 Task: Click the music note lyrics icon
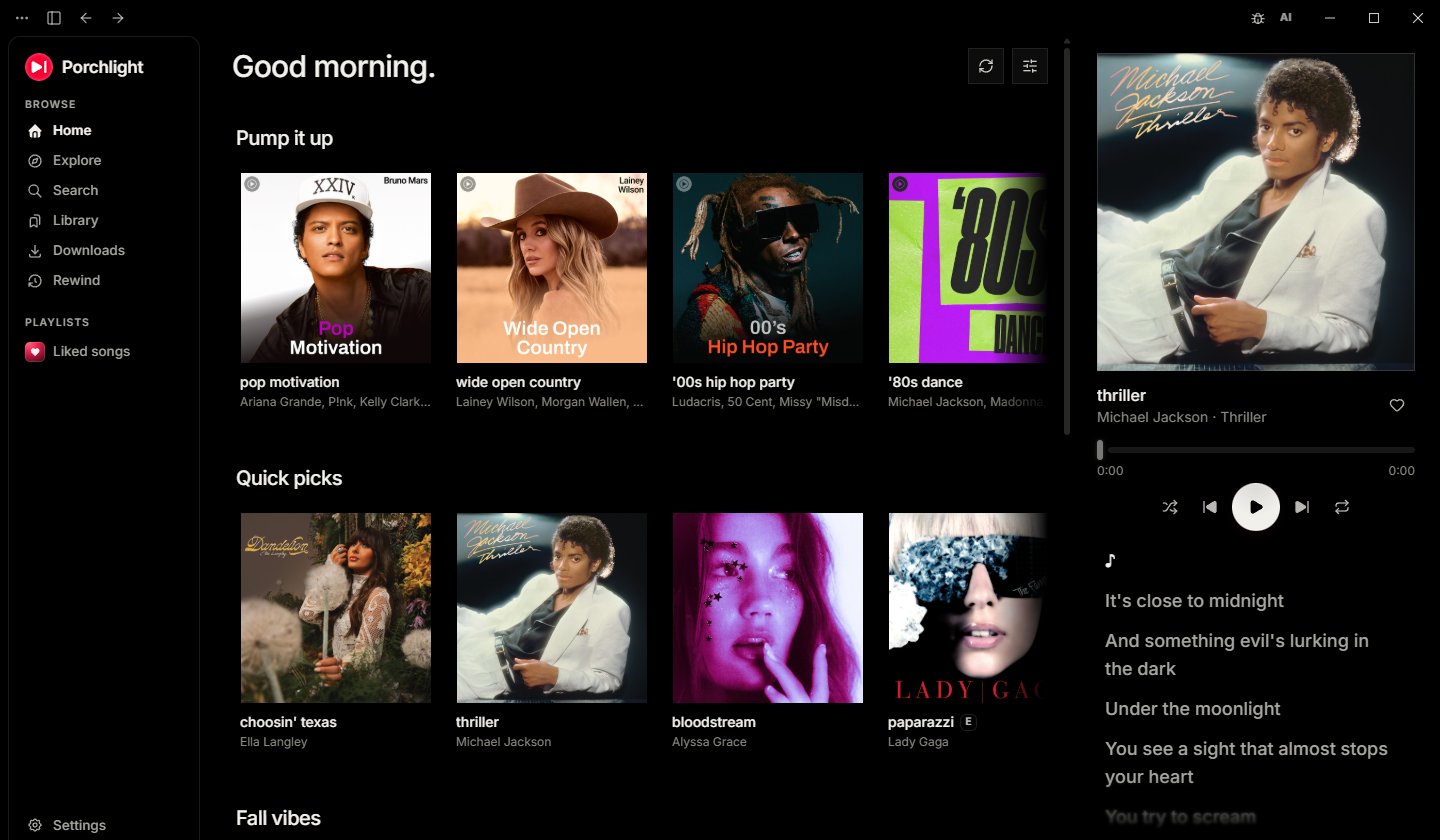tap(1110, 561)
